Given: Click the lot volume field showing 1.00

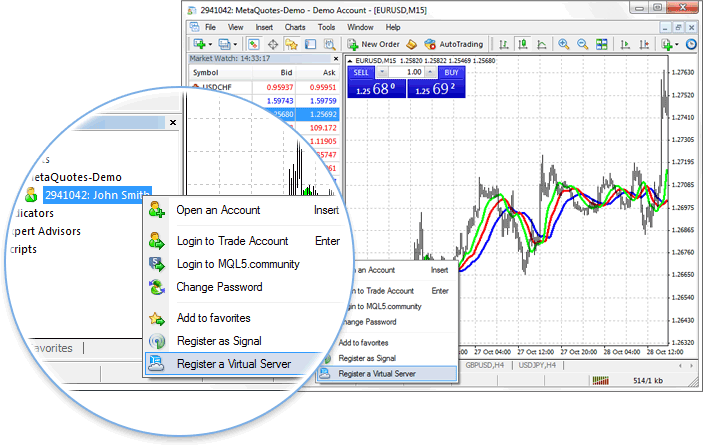Looking at the screenshot, I should click(x=412, y=73).
